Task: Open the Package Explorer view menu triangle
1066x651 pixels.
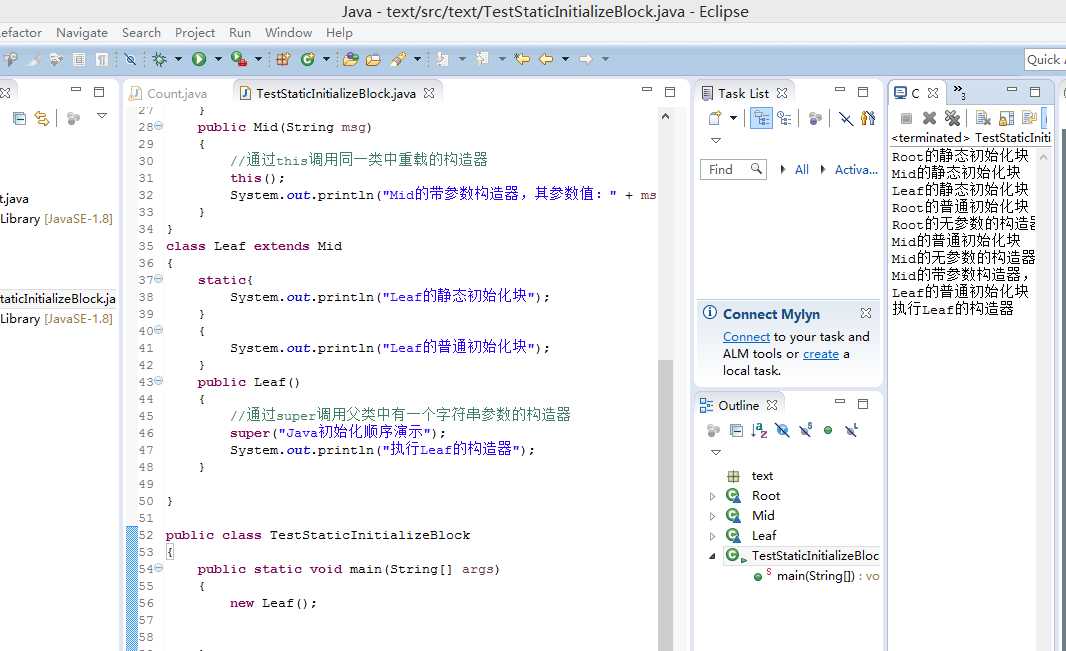Action: (x=101, y=116)
